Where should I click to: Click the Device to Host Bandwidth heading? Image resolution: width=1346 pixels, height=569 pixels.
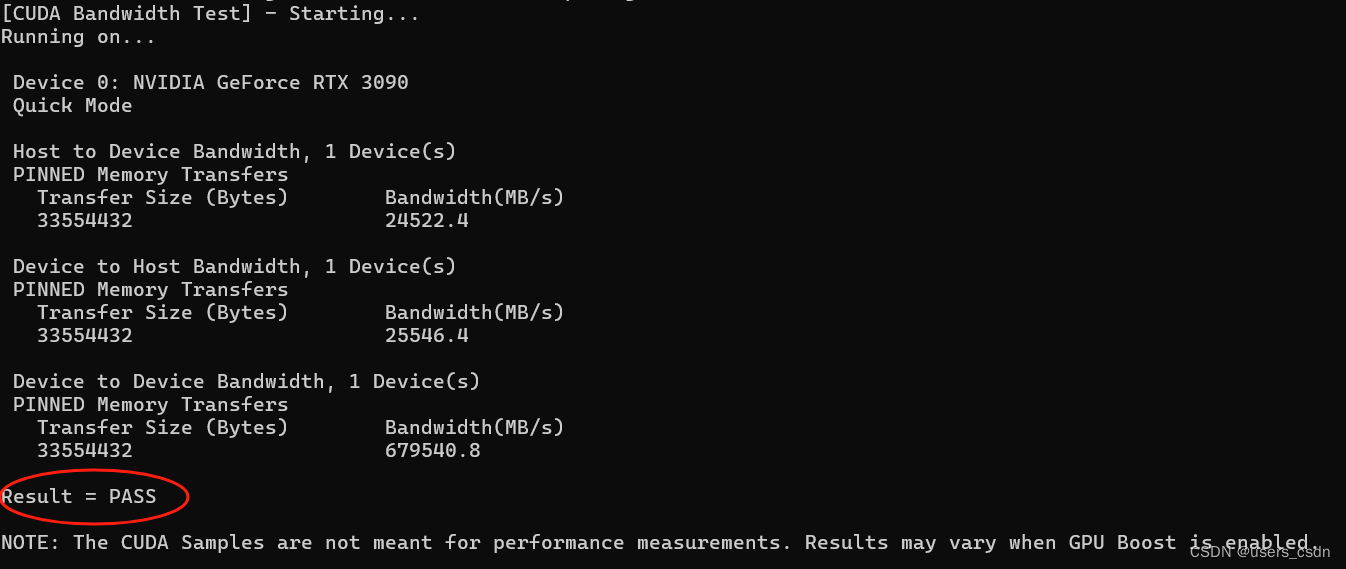(234, 266)
